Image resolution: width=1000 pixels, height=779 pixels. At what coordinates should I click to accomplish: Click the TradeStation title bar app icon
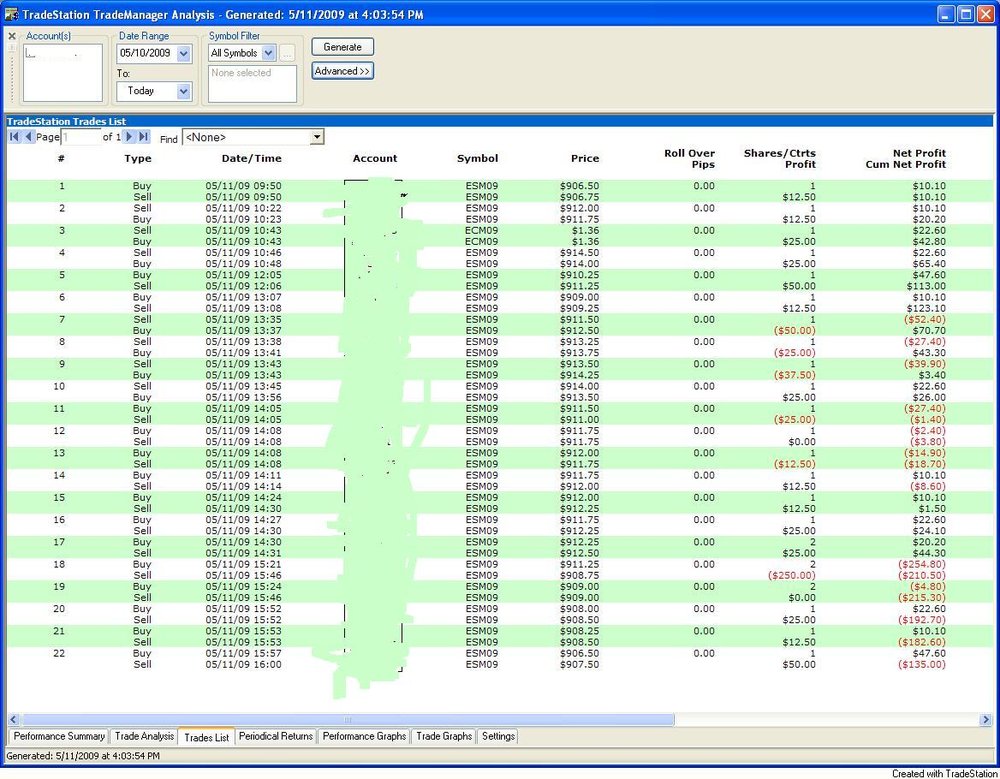point(11,14)
